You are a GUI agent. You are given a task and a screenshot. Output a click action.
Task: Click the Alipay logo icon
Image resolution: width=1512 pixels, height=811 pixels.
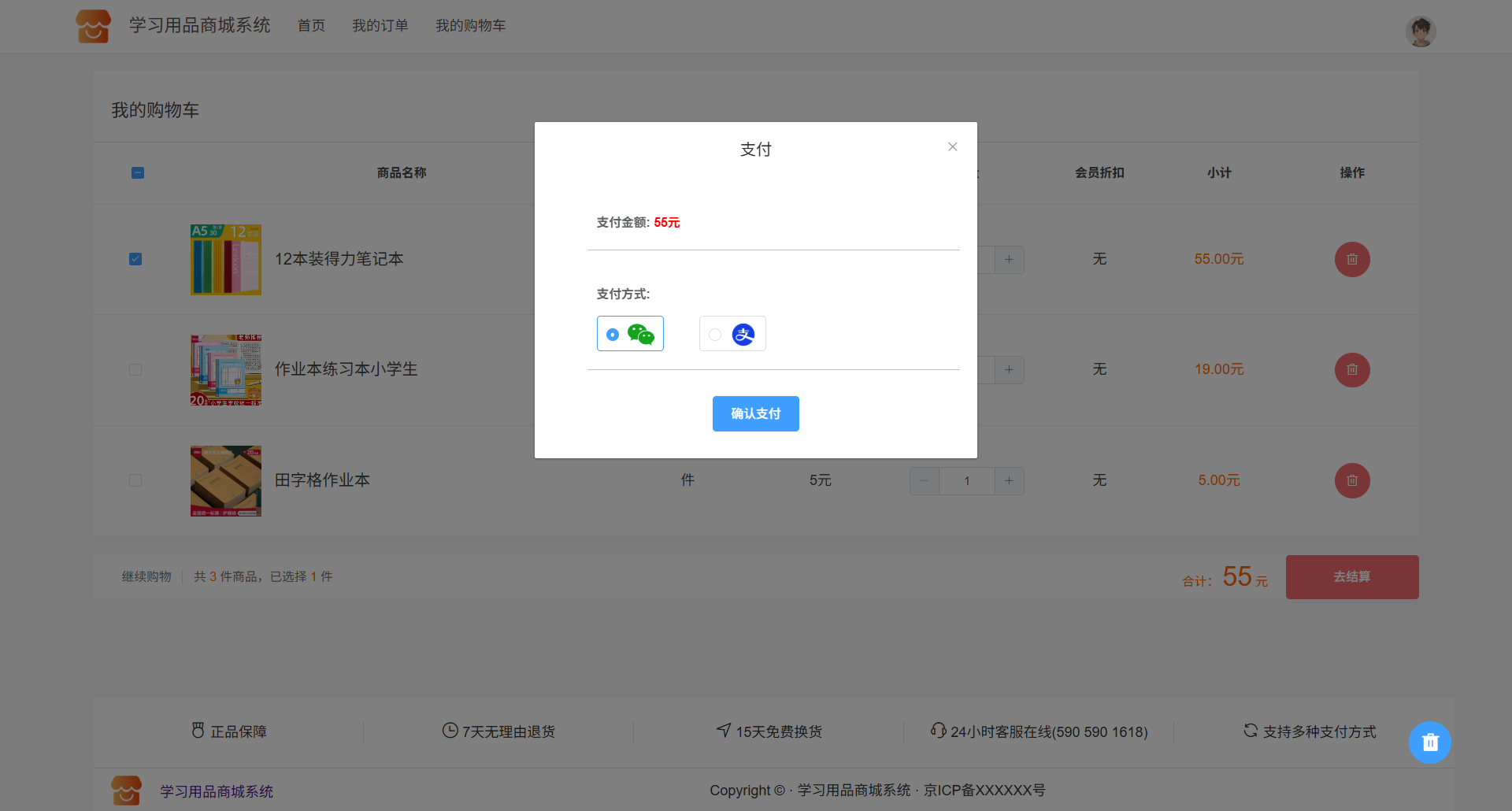(743, 335)
